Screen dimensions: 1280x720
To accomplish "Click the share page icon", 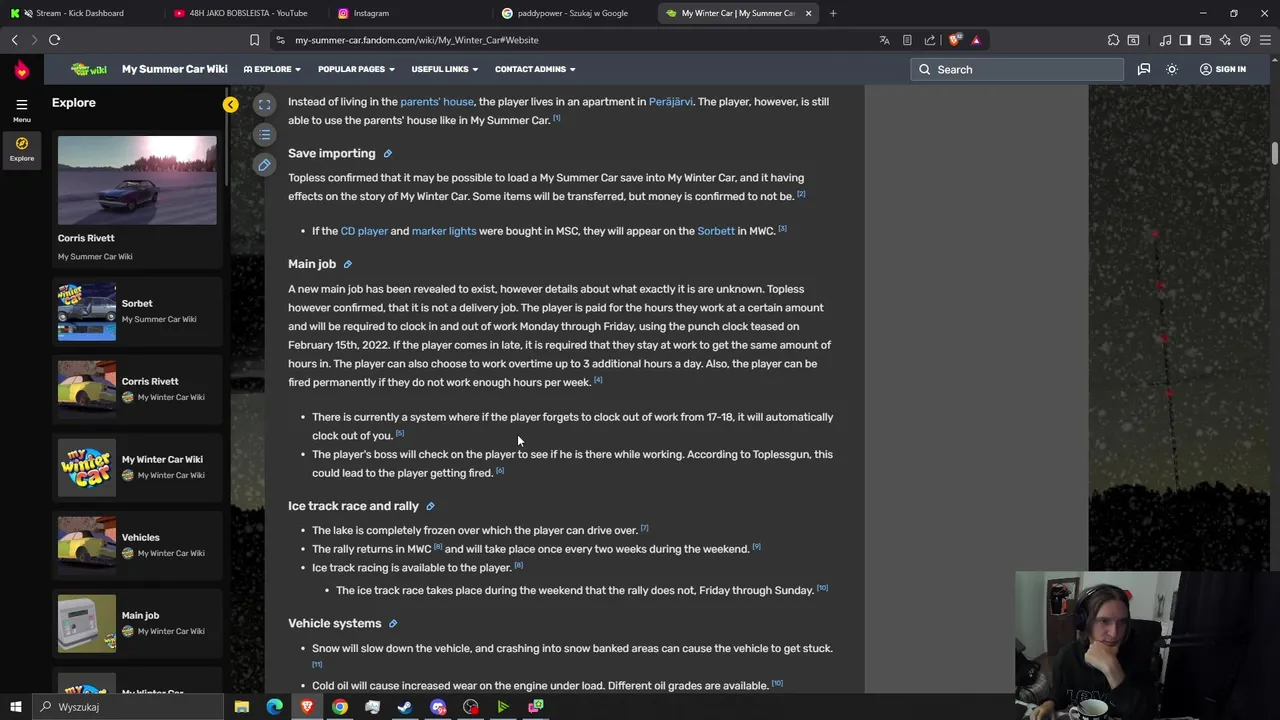I will pos(930,40).
